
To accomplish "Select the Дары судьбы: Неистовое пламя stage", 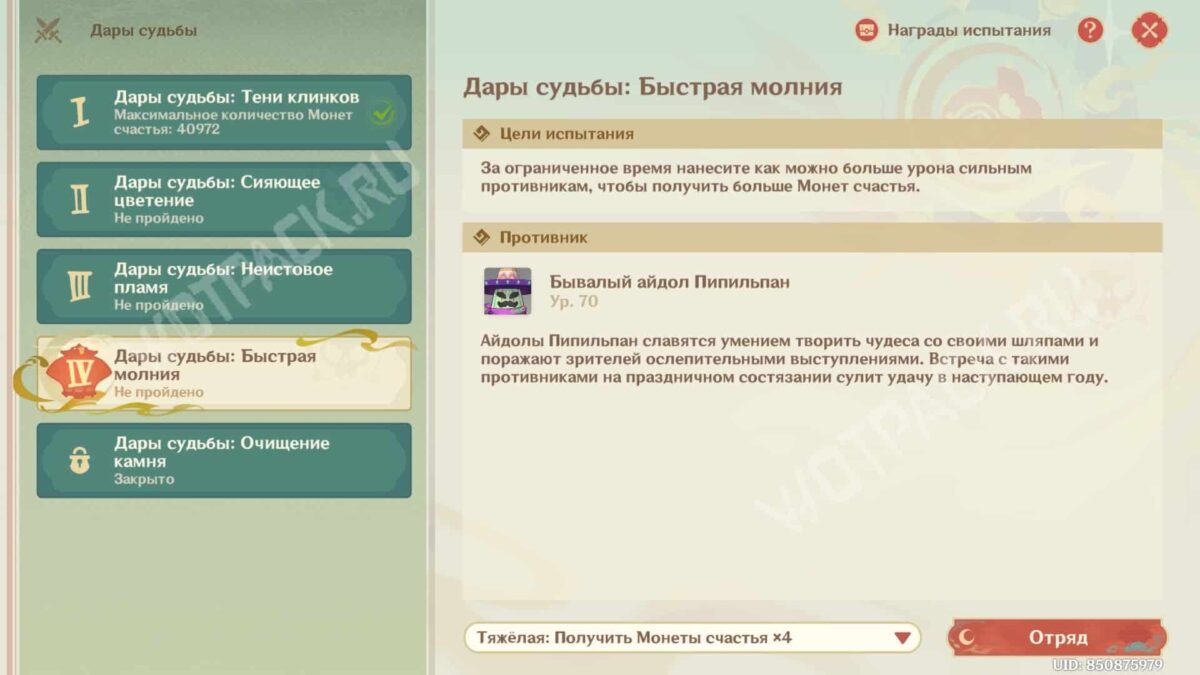I will [x=236, y=286].
